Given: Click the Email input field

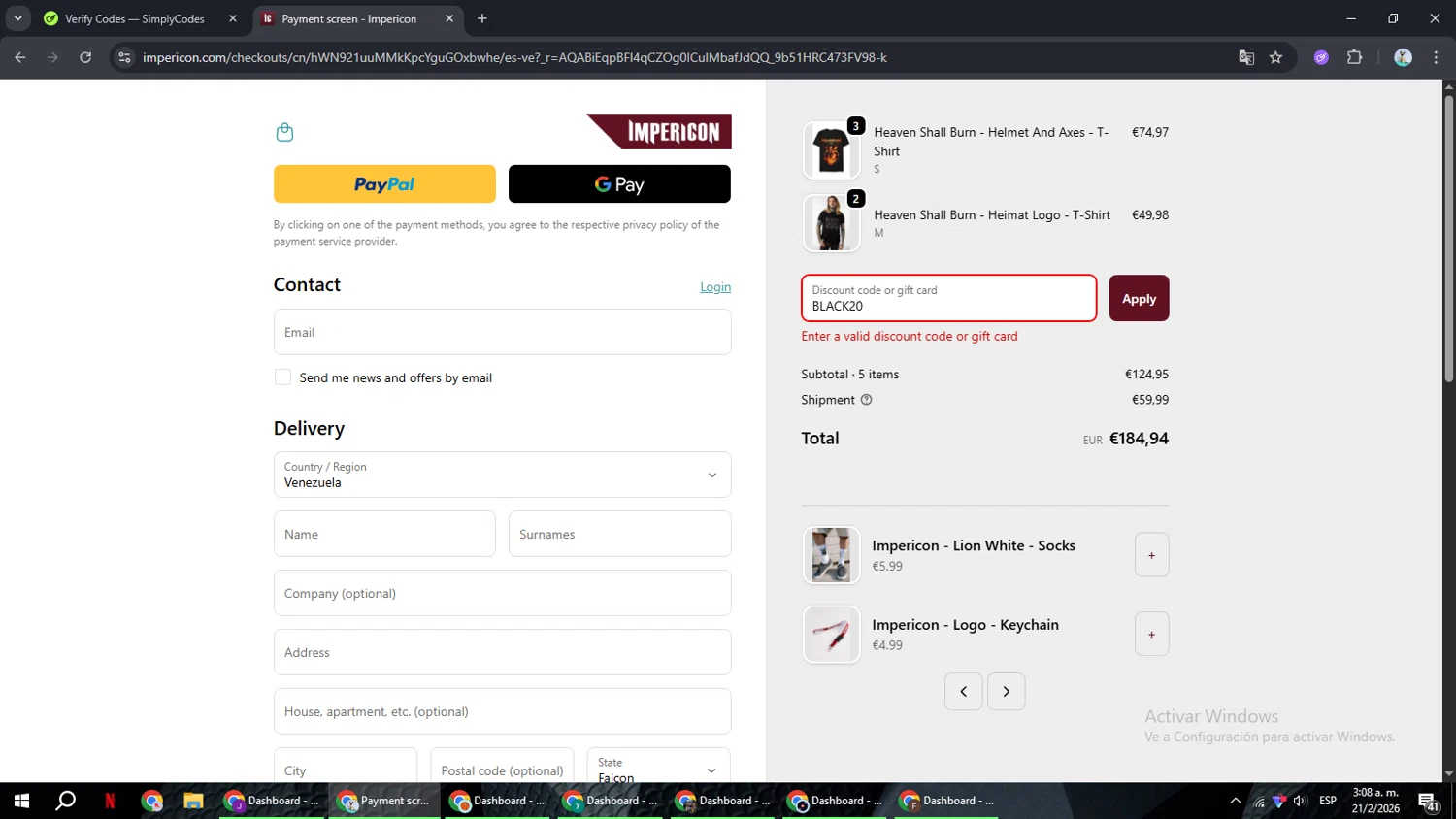Looking at the screenshot, I should tap(502, 332).
